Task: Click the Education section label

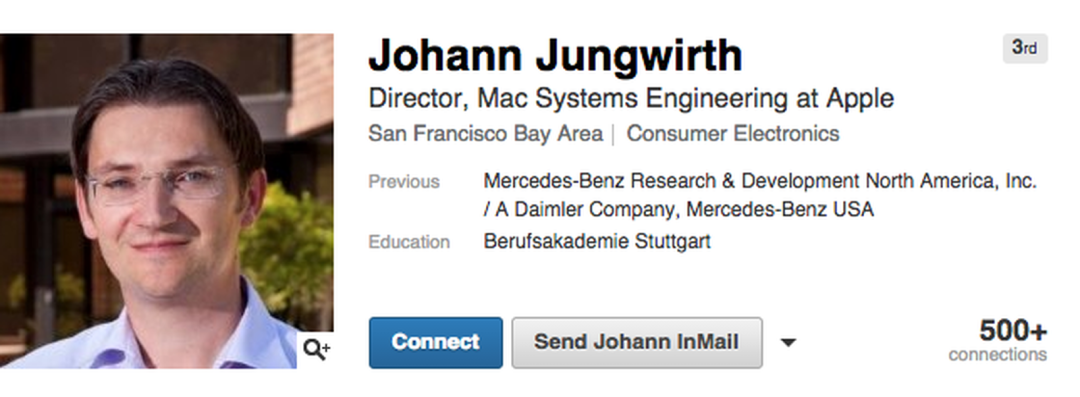Action: point(409,243)
